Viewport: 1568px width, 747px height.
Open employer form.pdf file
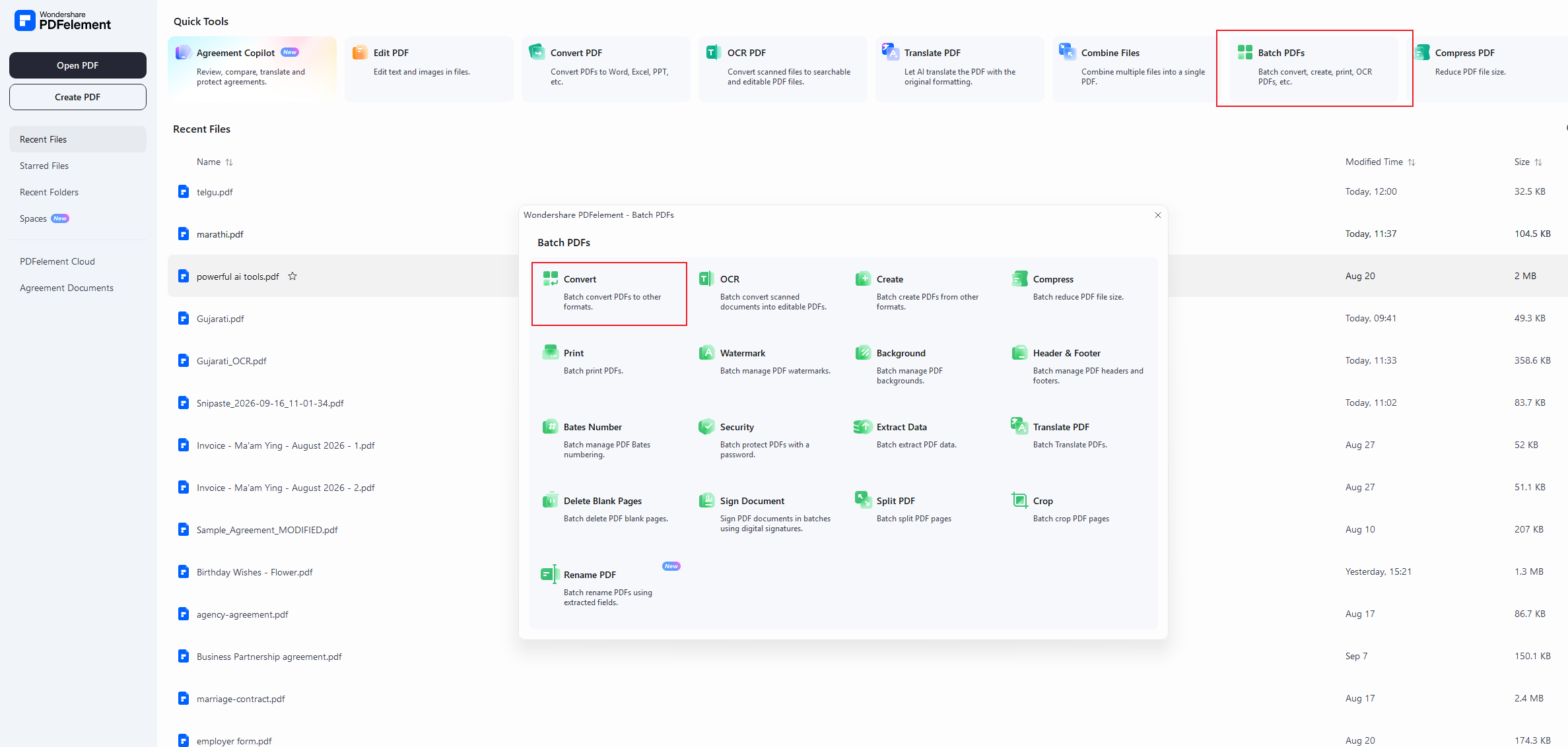point(234,741)
